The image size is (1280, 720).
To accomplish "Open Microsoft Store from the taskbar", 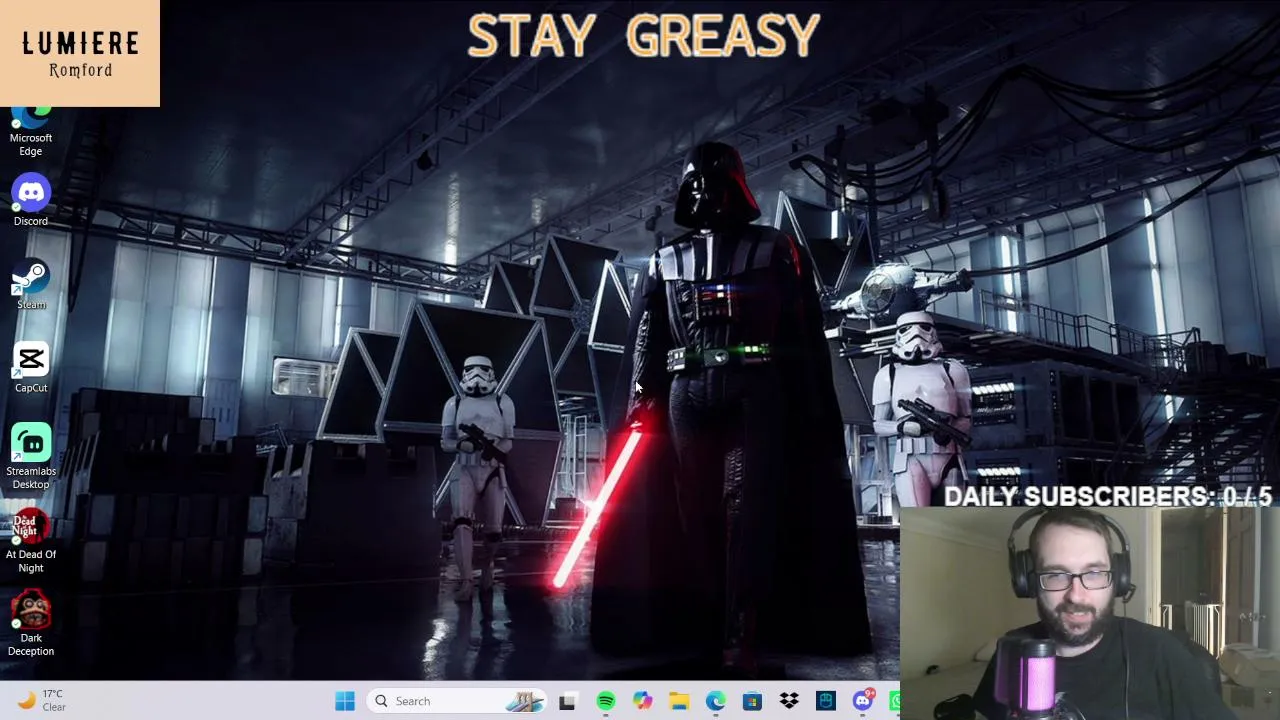I will (x=752, y=701).
